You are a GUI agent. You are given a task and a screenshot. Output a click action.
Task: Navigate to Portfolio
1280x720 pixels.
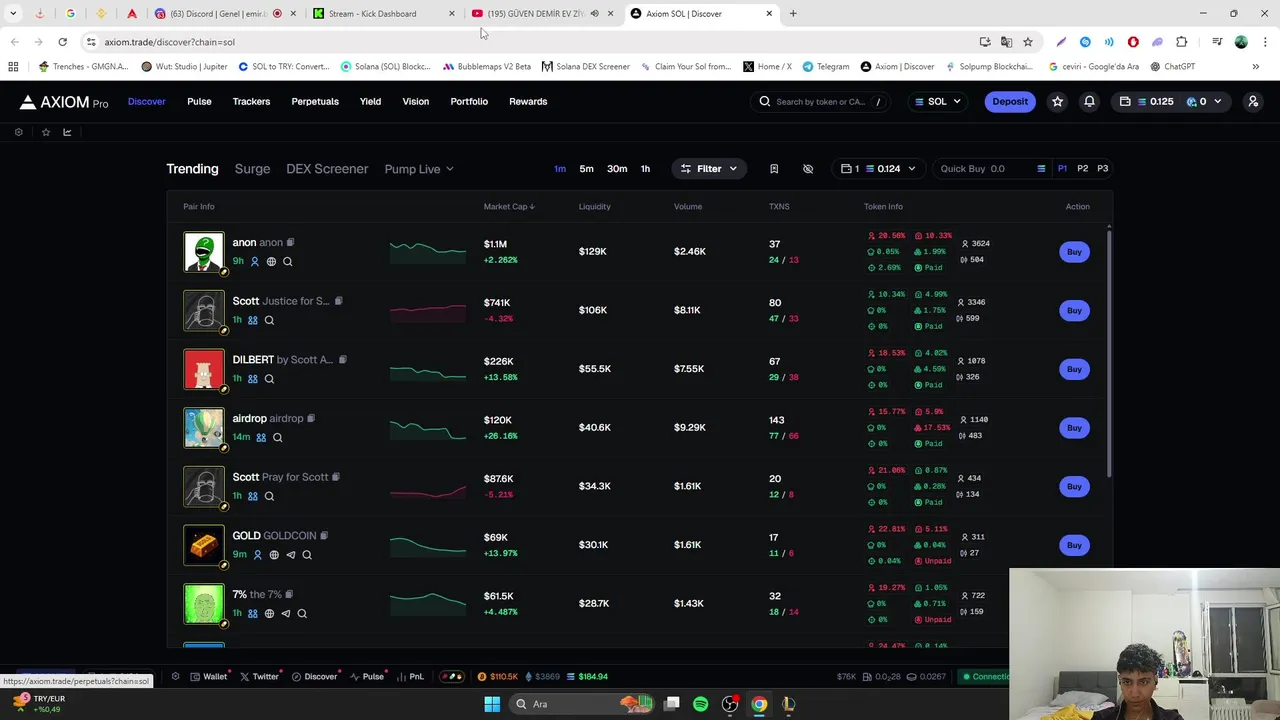tap(469, 101)
